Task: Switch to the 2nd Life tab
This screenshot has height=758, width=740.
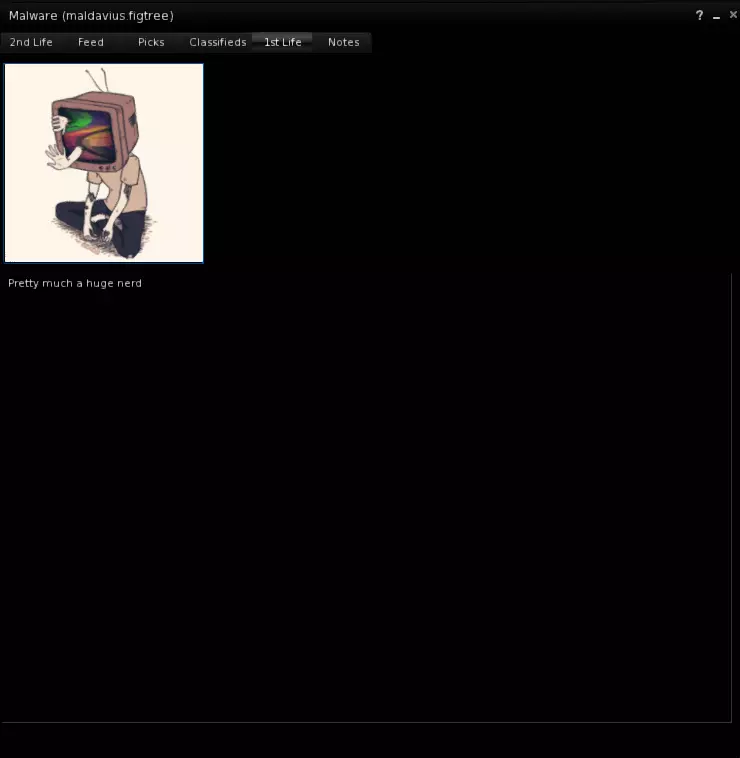Action: [x=31, y=42]
